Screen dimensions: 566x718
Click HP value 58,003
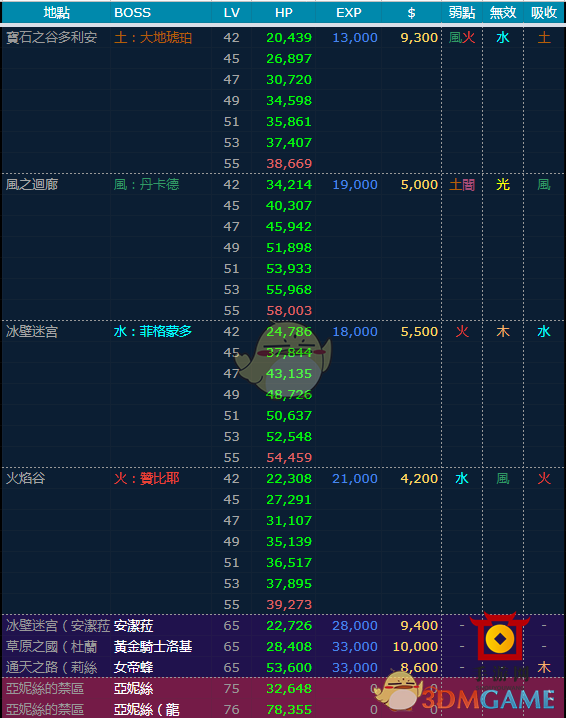[289, 310]
